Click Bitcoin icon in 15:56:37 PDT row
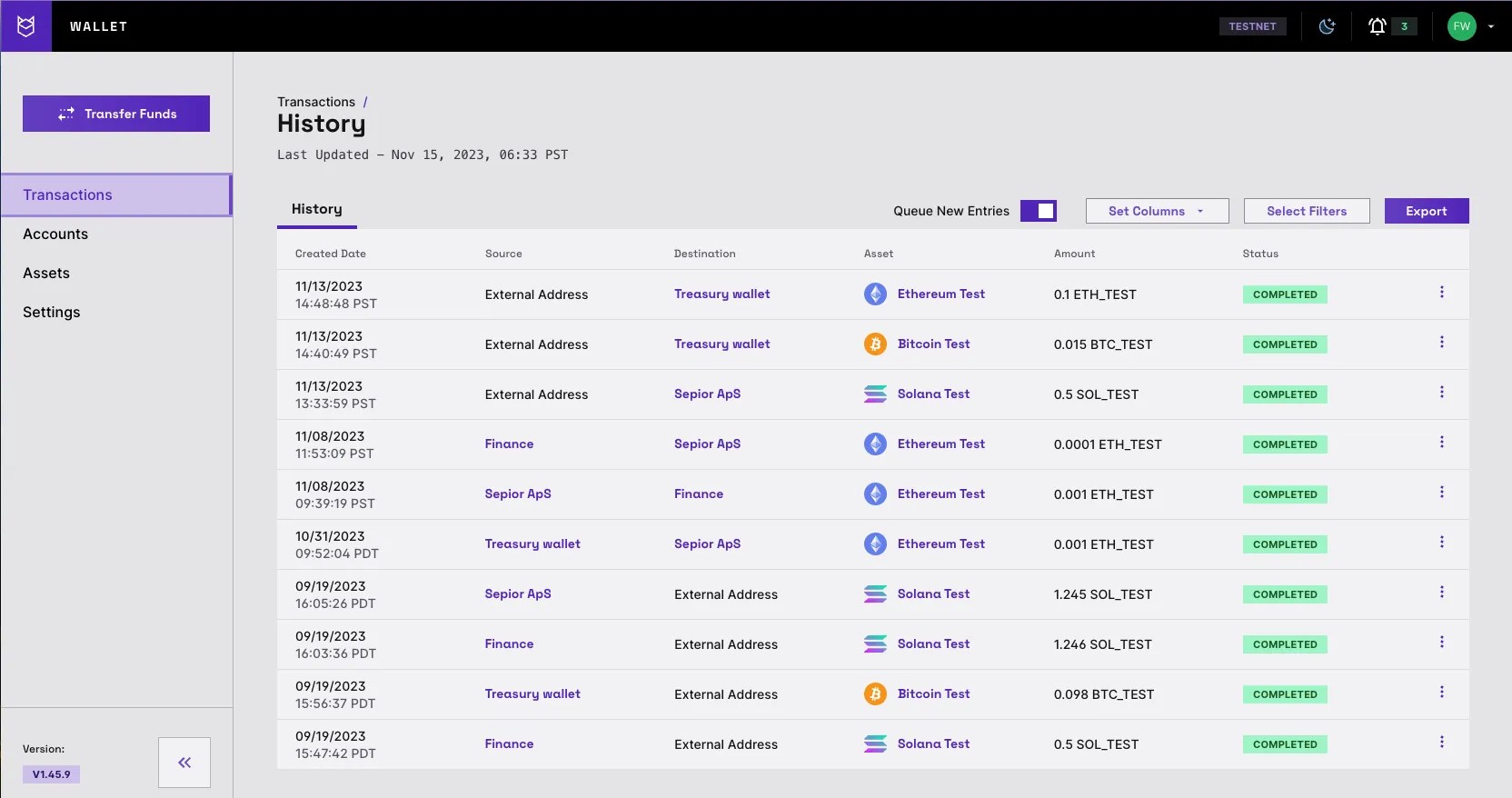1512x798 pixels. point(875,693)
